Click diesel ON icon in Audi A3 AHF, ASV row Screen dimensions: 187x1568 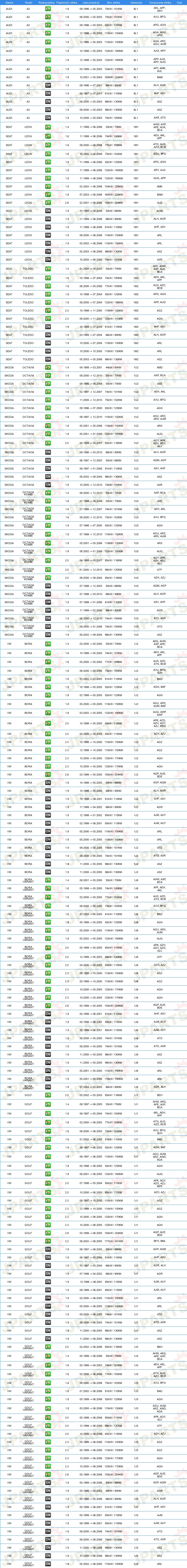(48, 93)
